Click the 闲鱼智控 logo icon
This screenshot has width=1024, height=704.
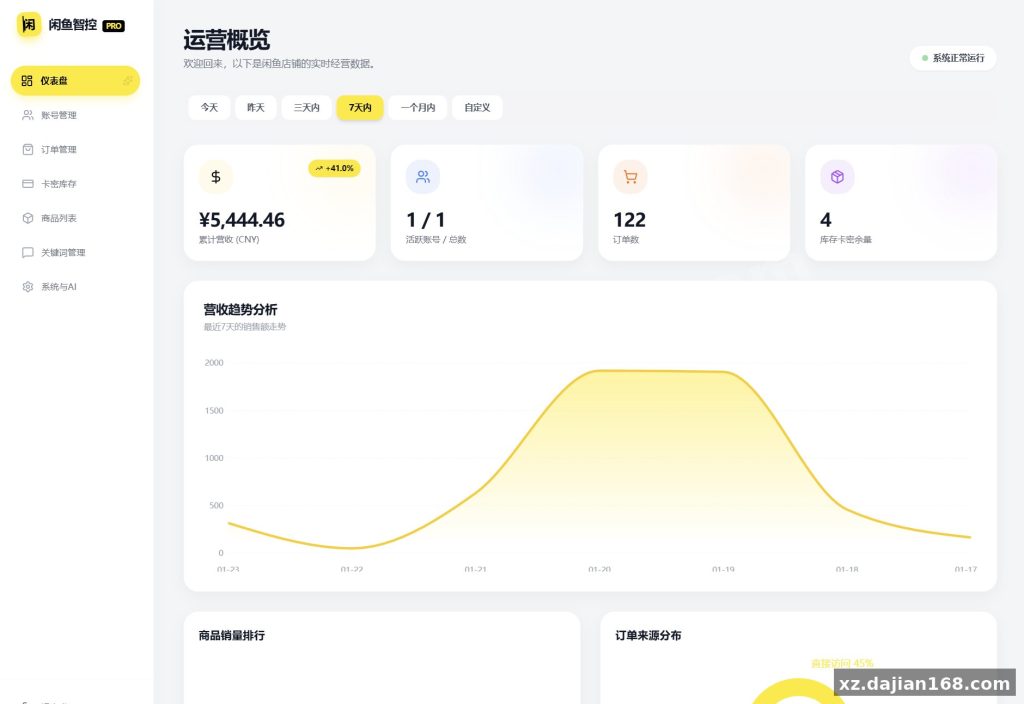(x=28, y=25)
